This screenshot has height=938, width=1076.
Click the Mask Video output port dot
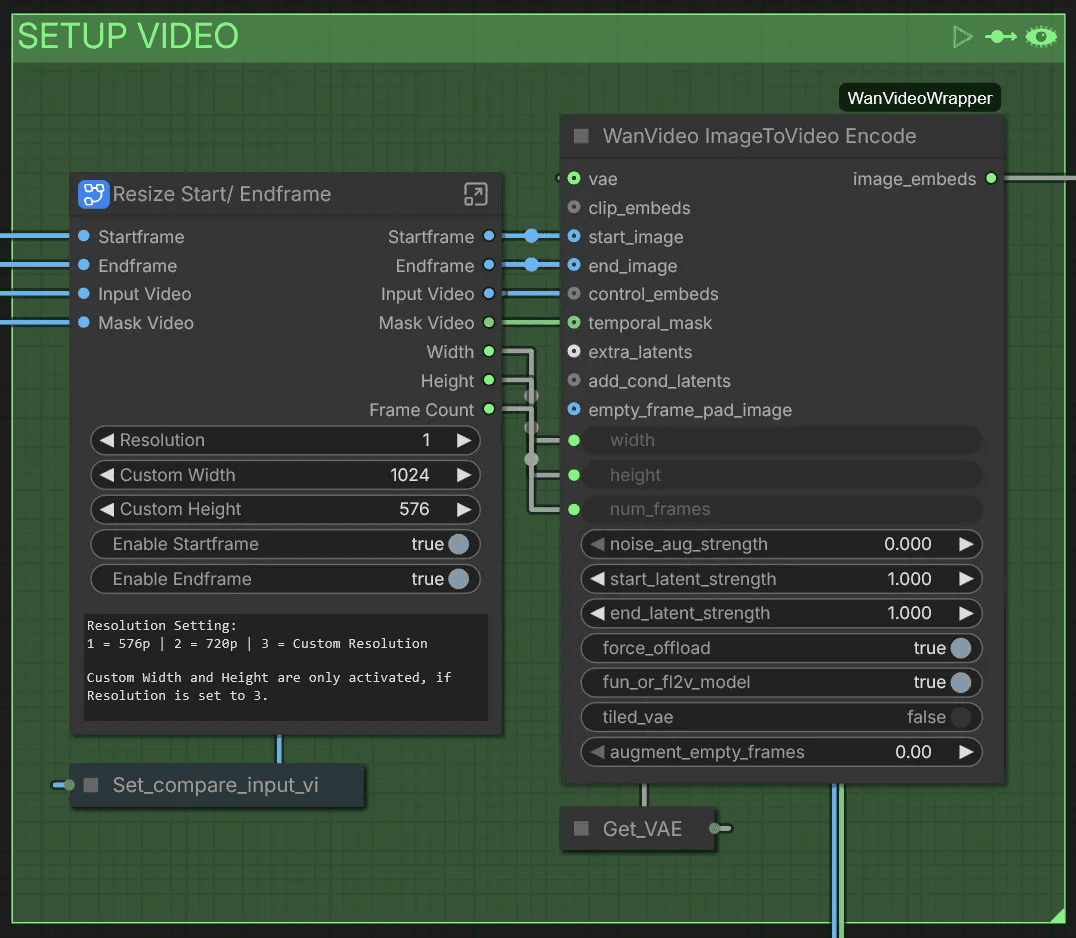tap(489, 323)
